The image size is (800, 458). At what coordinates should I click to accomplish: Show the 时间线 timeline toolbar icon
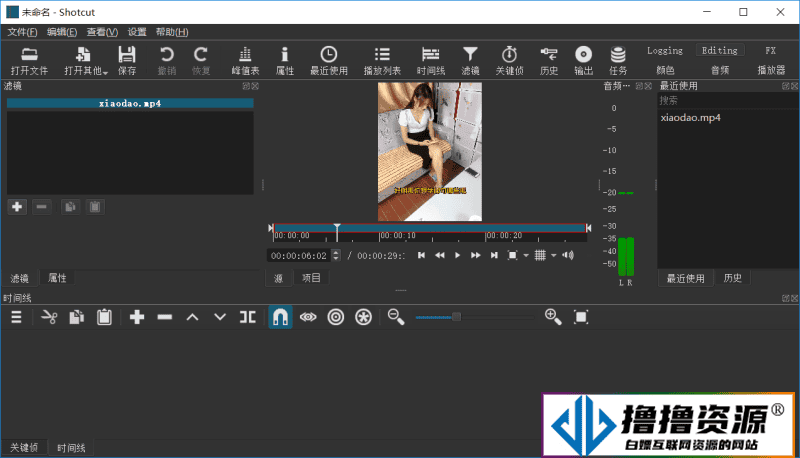(431, 60)
